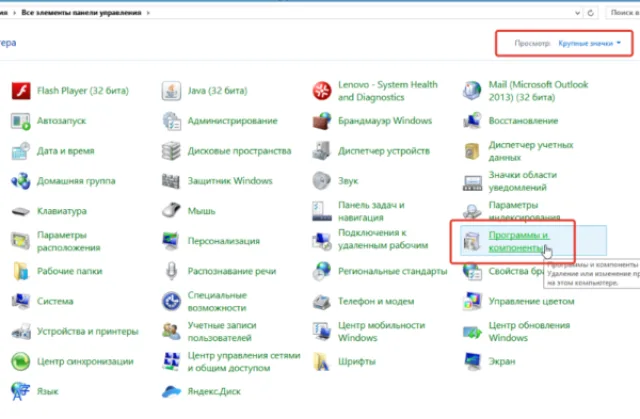Open the Параметры расположения link
This screenshot has height=419, width=640.
pyautogui.click(x=69, y=241)
